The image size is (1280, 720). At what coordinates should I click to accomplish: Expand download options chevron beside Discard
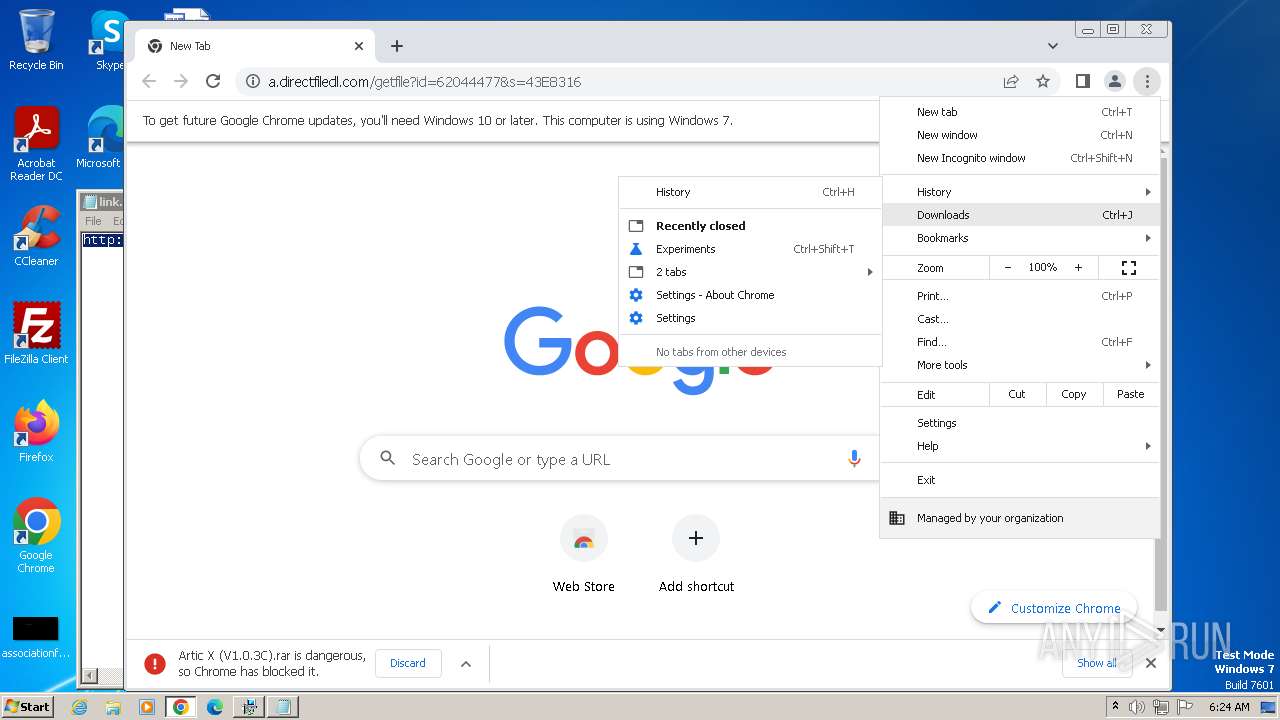466,663
